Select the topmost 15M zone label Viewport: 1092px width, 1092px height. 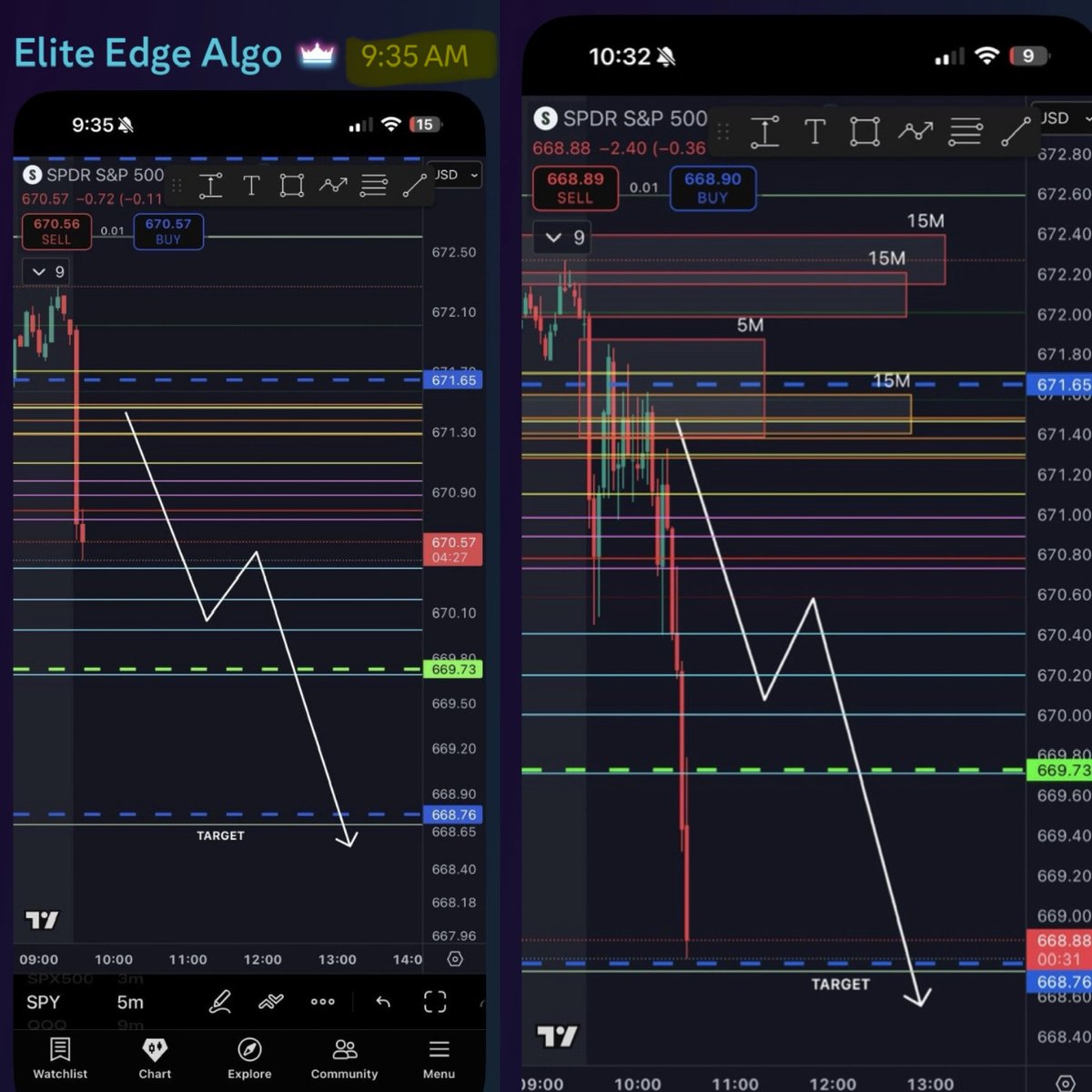(x=925, y=220)
